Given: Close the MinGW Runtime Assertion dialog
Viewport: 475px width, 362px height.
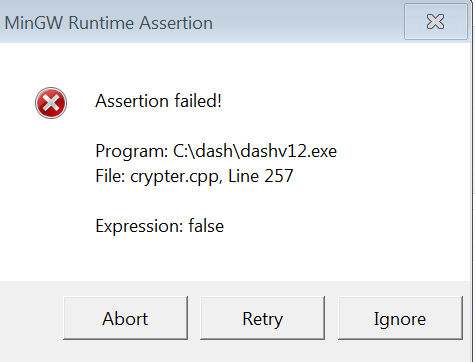Looking at the screenshot, I should pyautogui.click(x=436, y=22).
